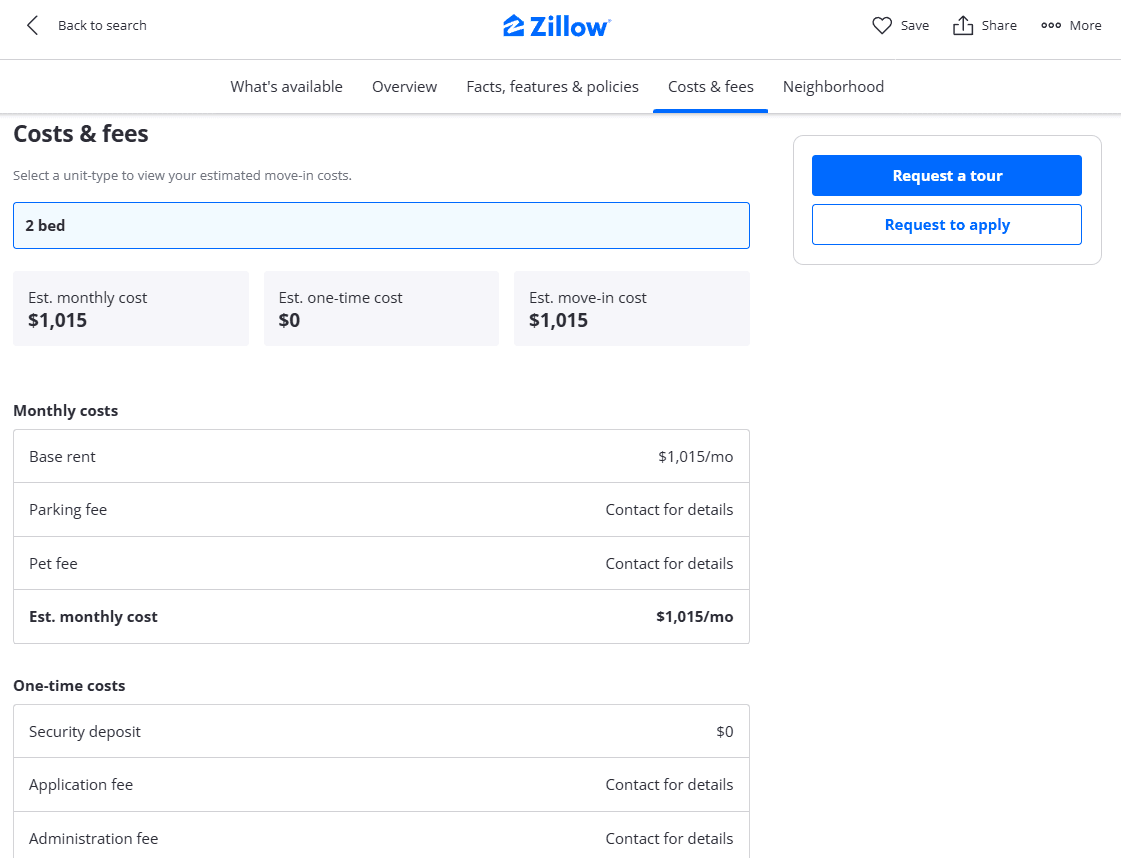Image resolution: width=1121 pixels, height=858 pixels.
Task: Click the Est. monthly cost card
Action: pyautogui.click(x=130, y=309)
